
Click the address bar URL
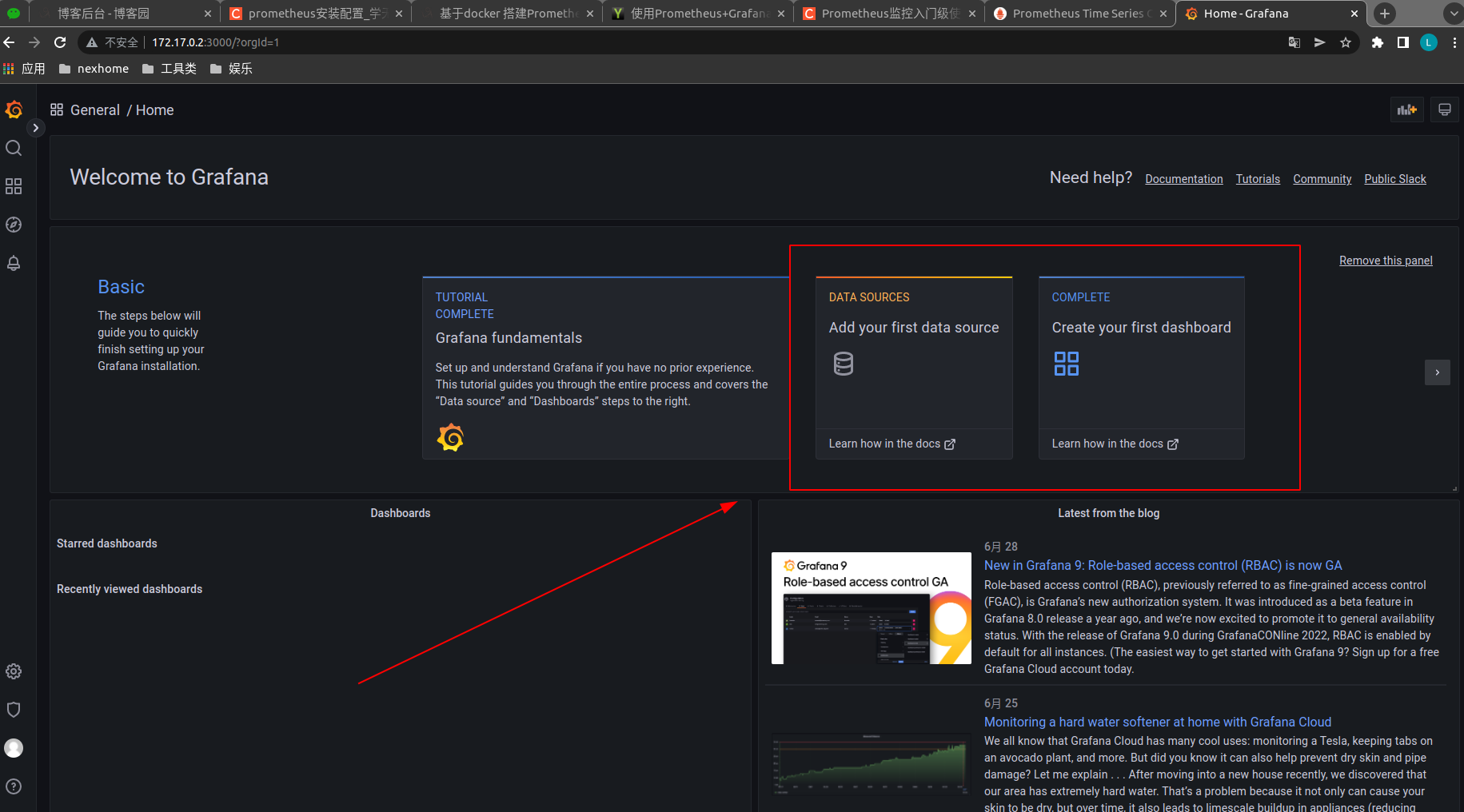click(216, 42)
